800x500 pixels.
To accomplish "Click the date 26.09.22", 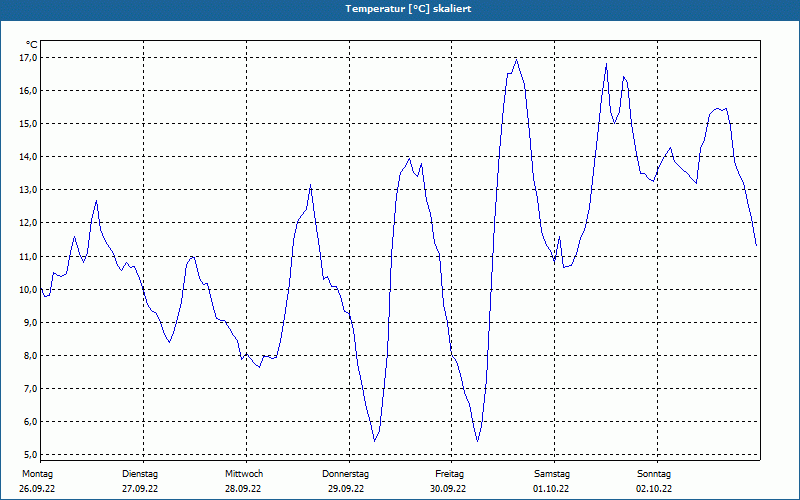I will [37, 489].
